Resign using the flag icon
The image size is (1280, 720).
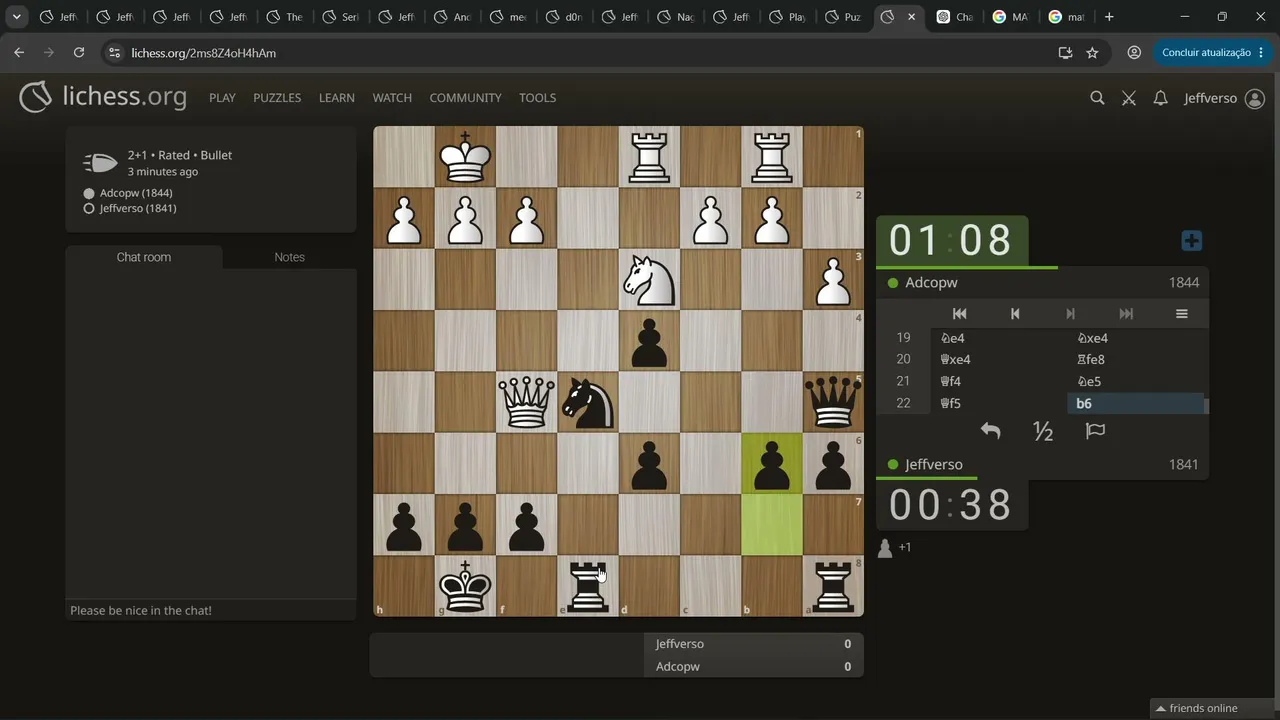1095,431
